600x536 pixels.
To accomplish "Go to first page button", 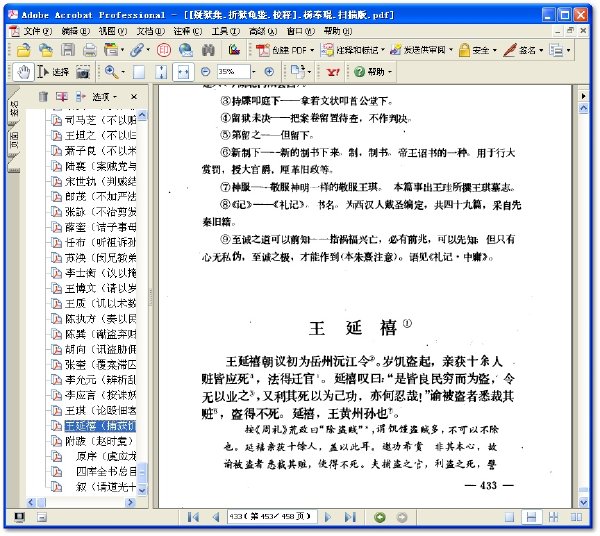I will [x=193, y=517].
